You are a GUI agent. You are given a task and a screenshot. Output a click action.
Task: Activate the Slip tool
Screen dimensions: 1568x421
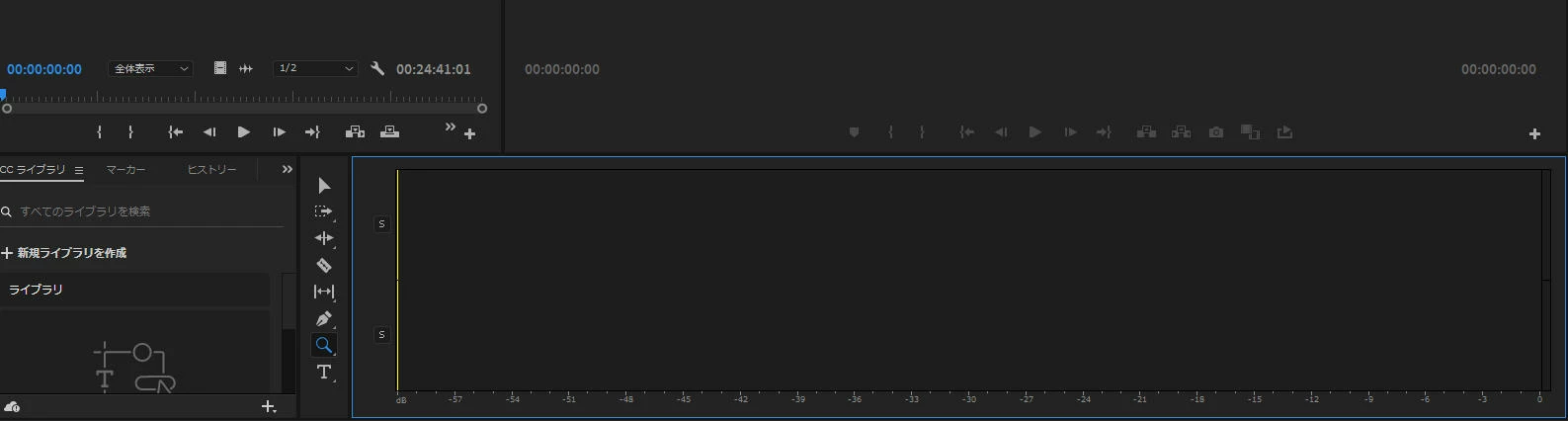(324, 292)
